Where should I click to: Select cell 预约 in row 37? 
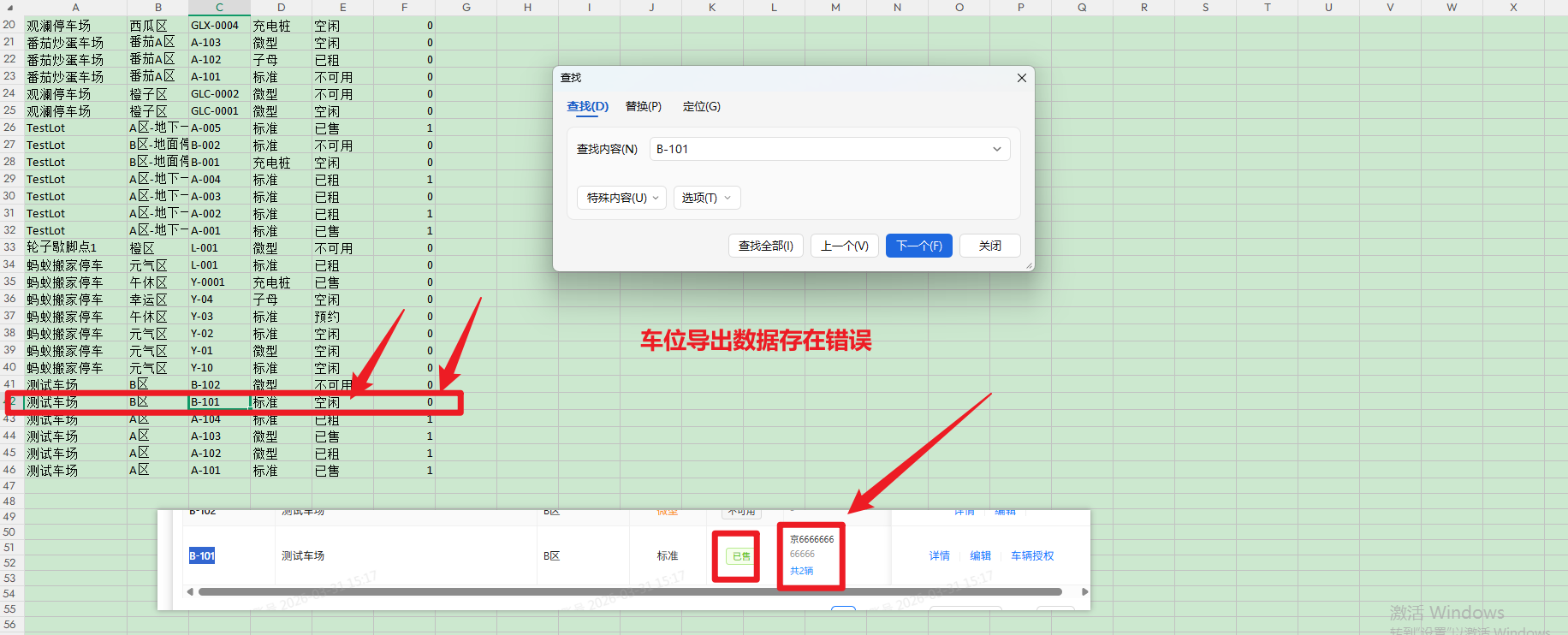(342, 317)
